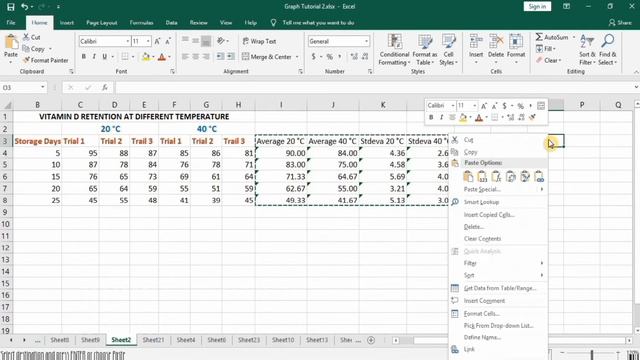This screenshot has width=640, height=360.
Task: Click Insert cells icon in ribbon
Action: 476,42
